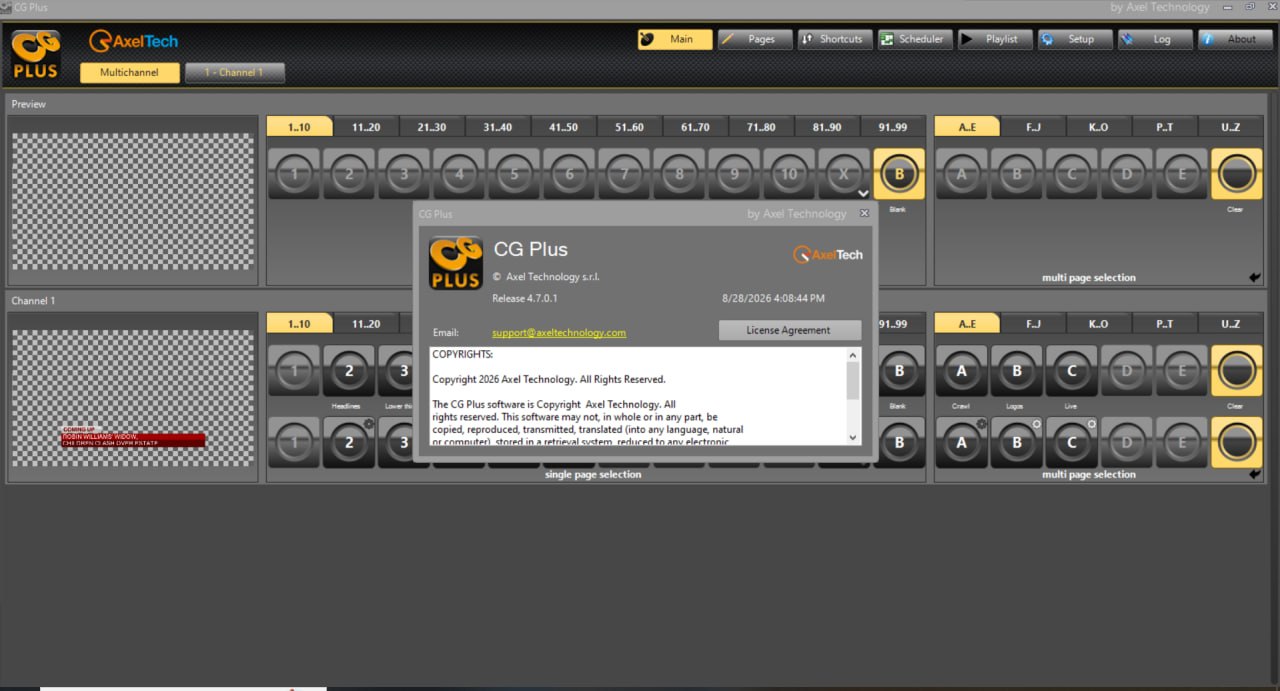
Task: Click Channel 1 top-row Blank B button
Action: (899, 371)
